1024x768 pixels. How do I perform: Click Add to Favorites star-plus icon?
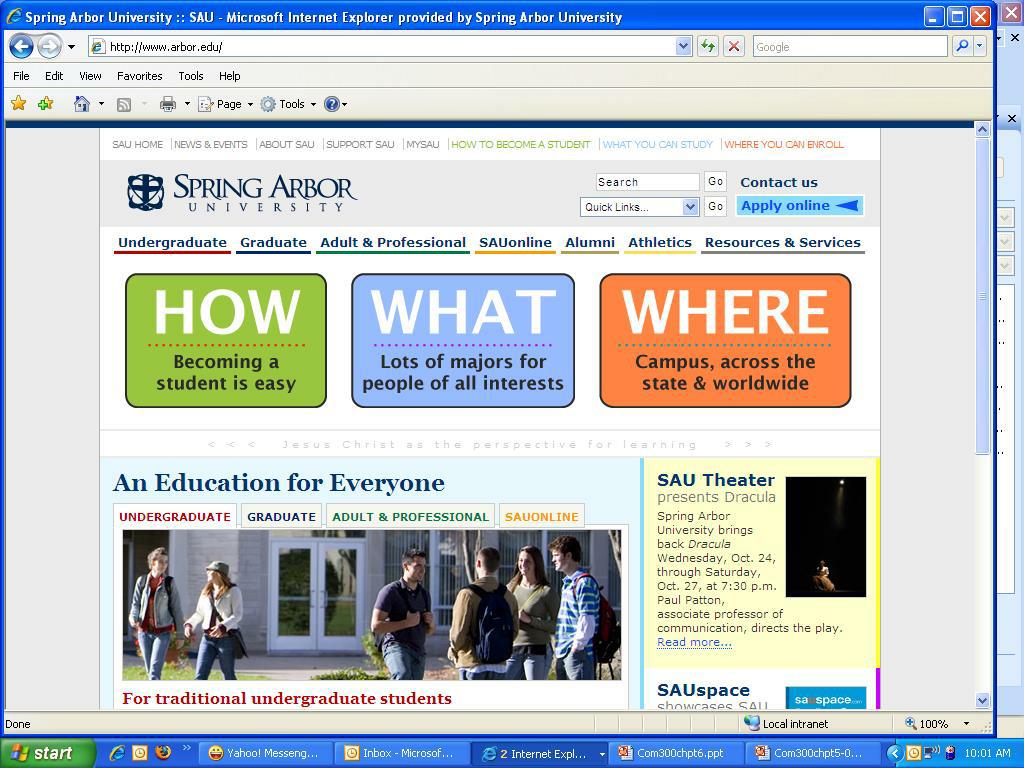coord(45,103)
